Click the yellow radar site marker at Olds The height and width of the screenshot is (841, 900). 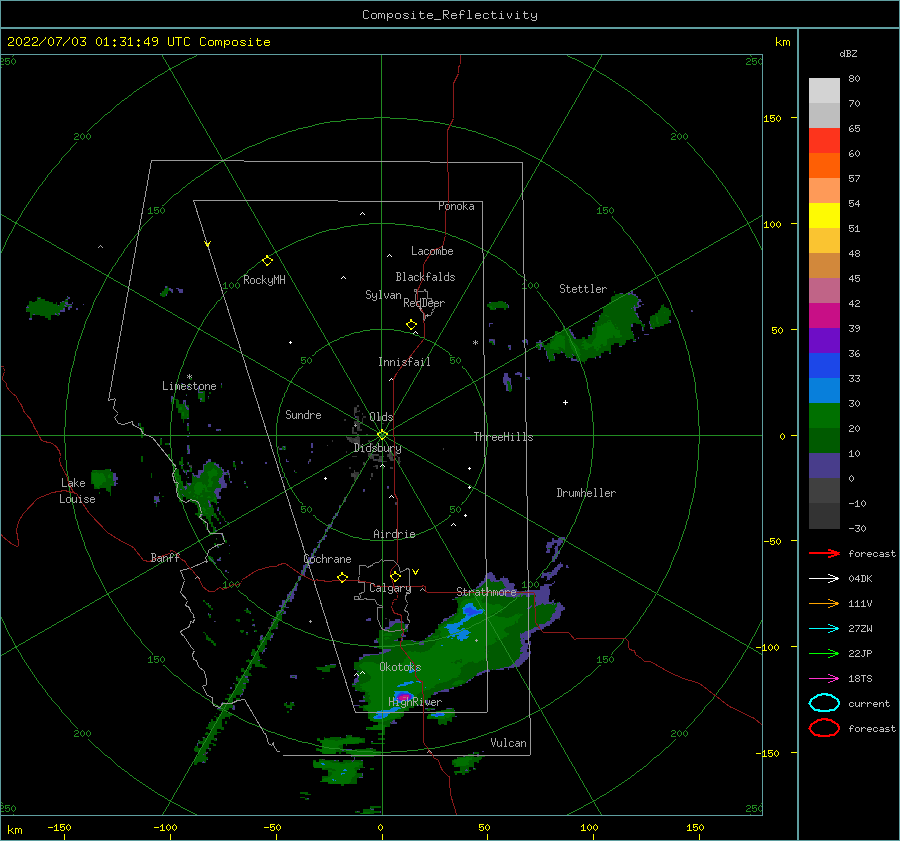click(x=382, y=435)
